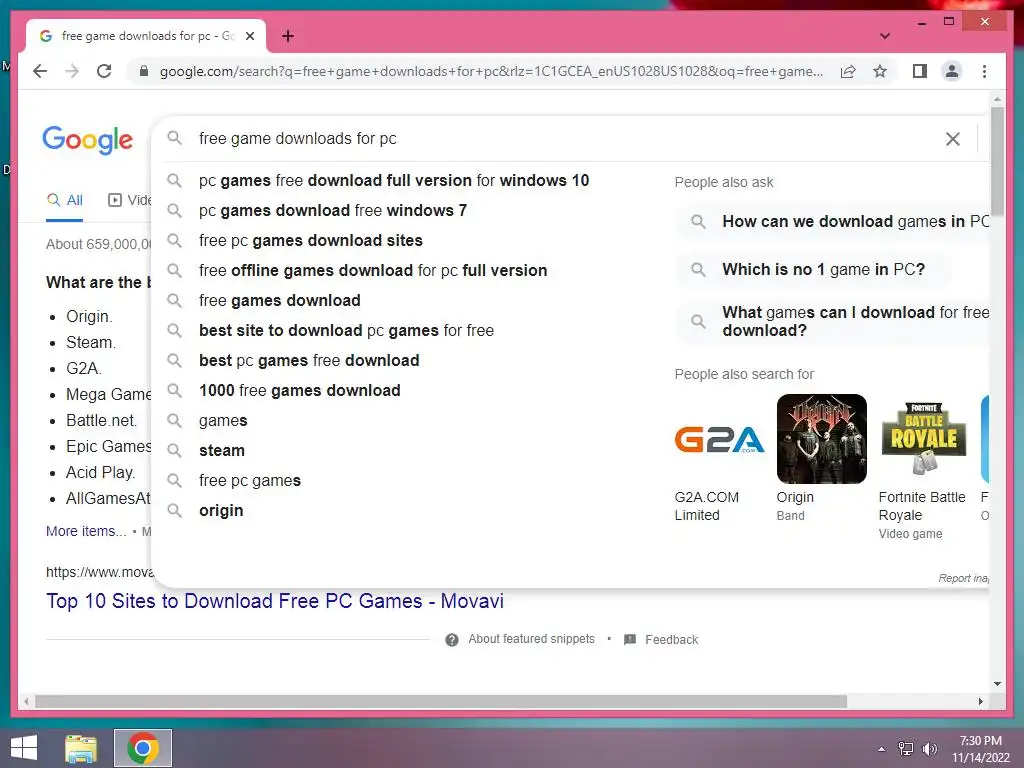The image size is (1024, 768).
Task: Click the 'More items...' link
Action: [86, 531]
